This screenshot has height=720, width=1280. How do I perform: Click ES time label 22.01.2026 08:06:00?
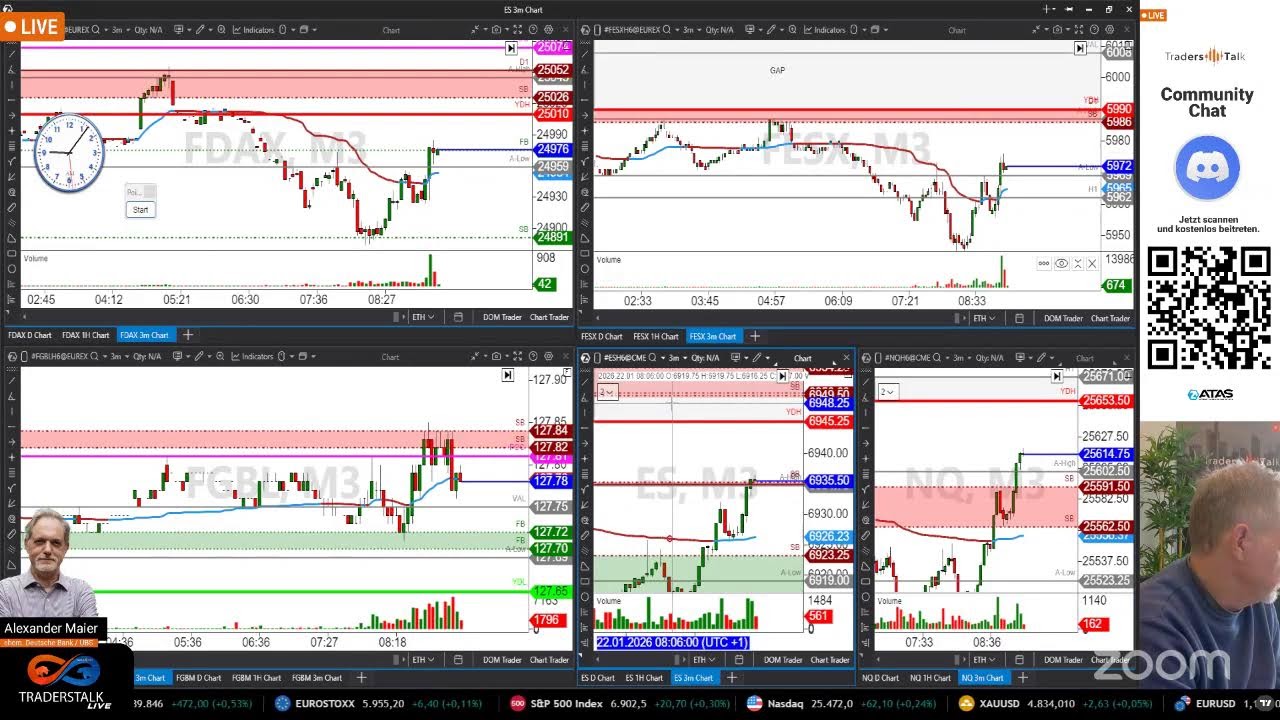coord(672,642)
